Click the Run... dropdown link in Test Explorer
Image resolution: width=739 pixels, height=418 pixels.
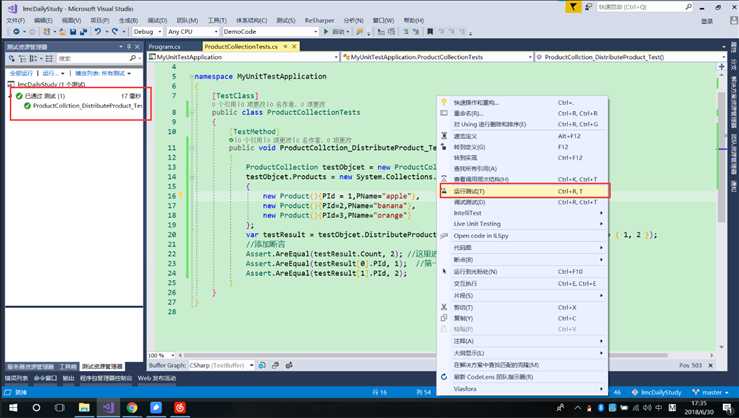53,74
